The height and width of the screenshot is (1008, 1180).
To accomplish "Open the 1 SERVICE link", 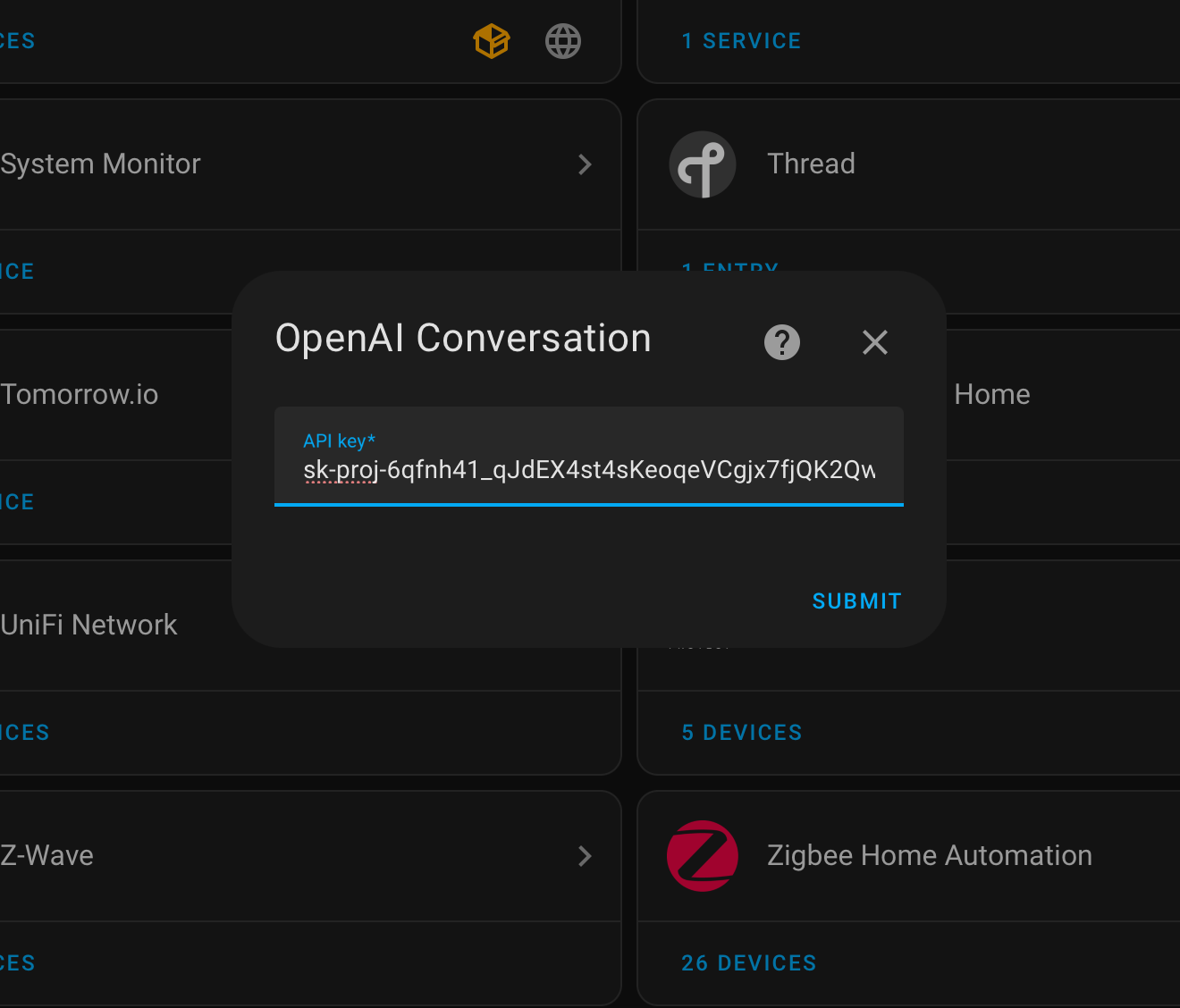I will tap(741, 40).
